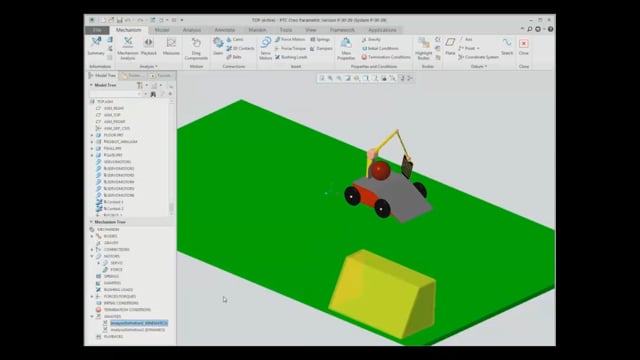Create a datum Plane
The height and width of the screenshot is (360, 640).
[x=450, y=46]
